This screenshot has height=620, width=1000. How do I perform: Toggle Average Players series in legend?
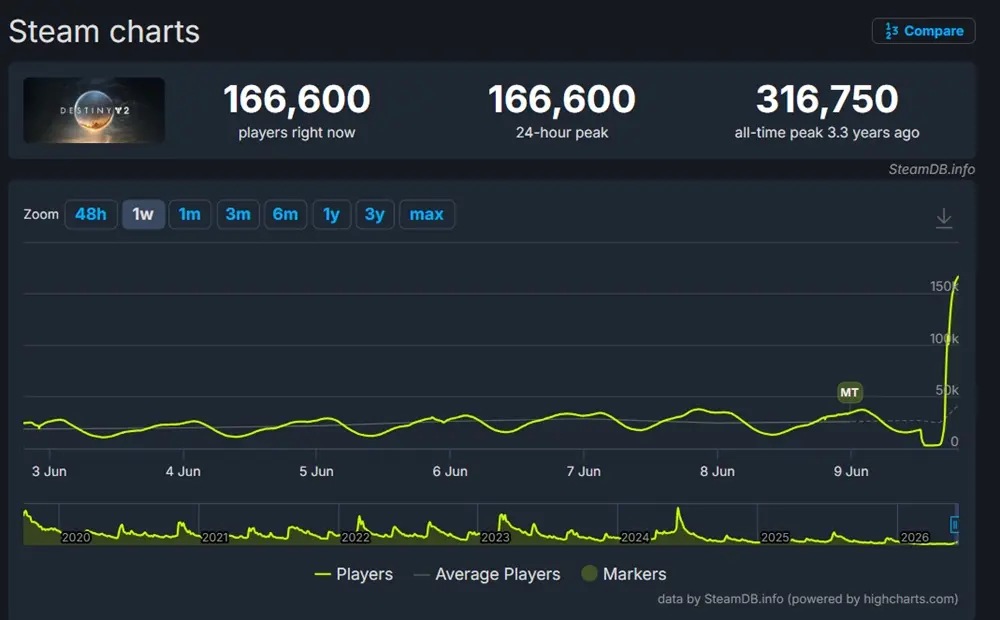487,574
